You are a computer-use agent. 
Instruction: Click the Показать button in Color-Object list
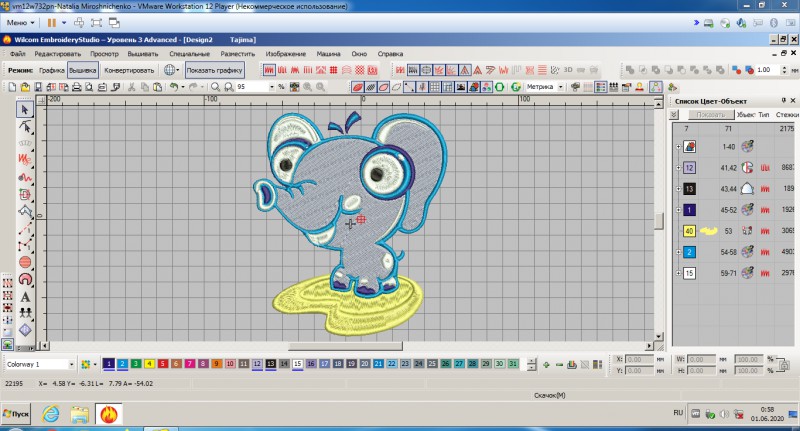click(x=711, y=115)
